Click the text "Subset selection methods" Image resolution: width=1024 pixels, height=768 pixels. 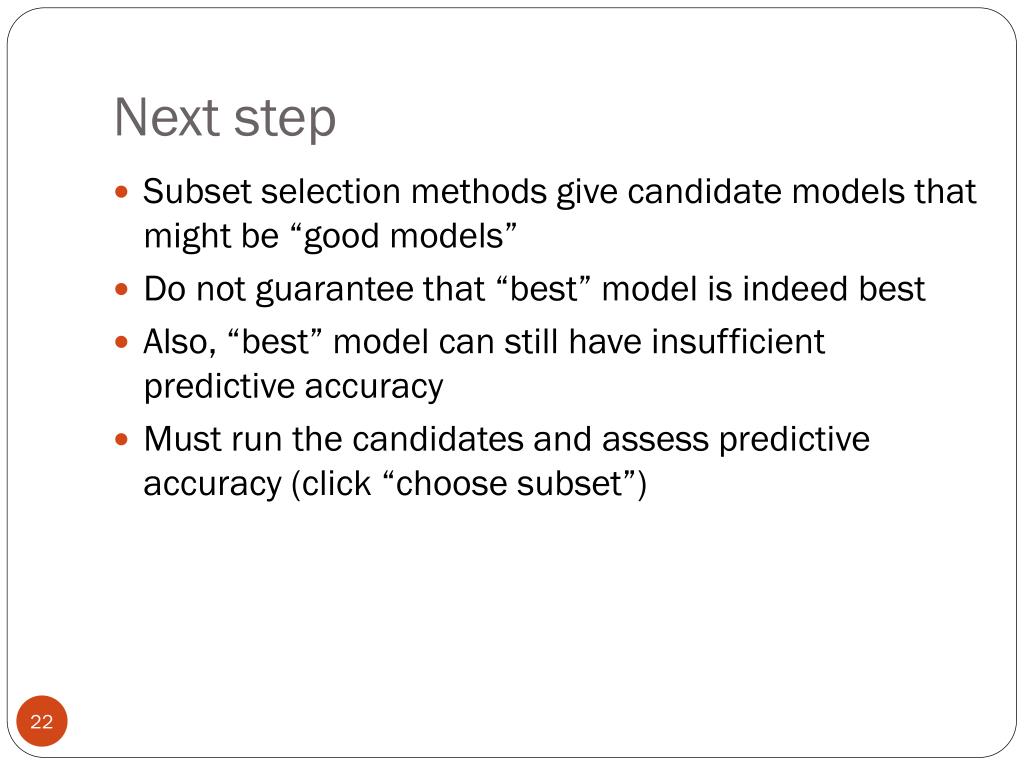click(x=345, y=192)
